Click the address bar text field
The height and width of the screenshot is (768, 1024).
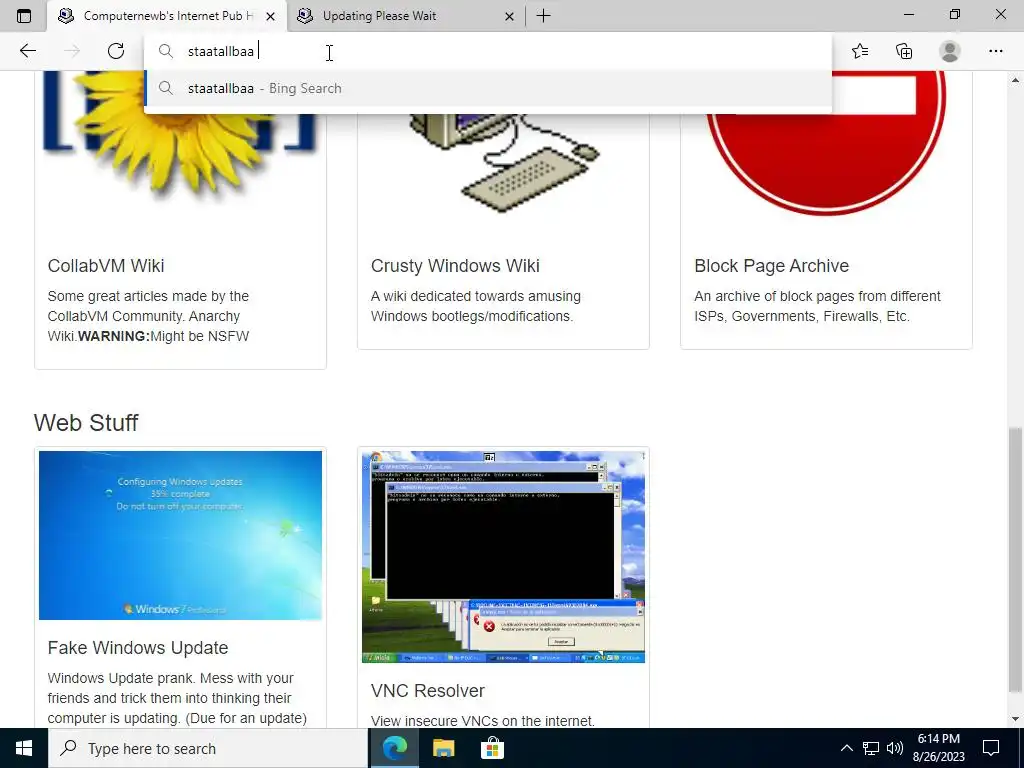point(488,51)
